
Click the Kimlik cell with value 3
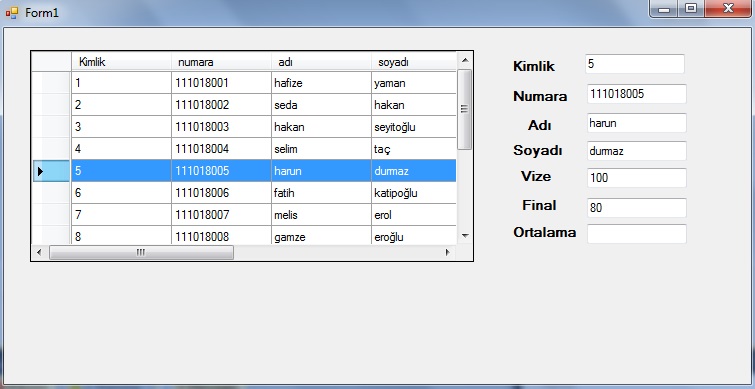tap(121, 127)
